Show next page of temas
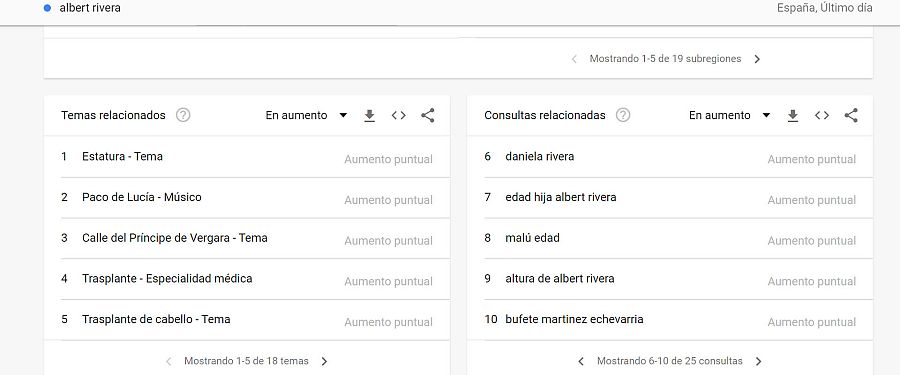The image size is (900, 375). click(324, 361)
